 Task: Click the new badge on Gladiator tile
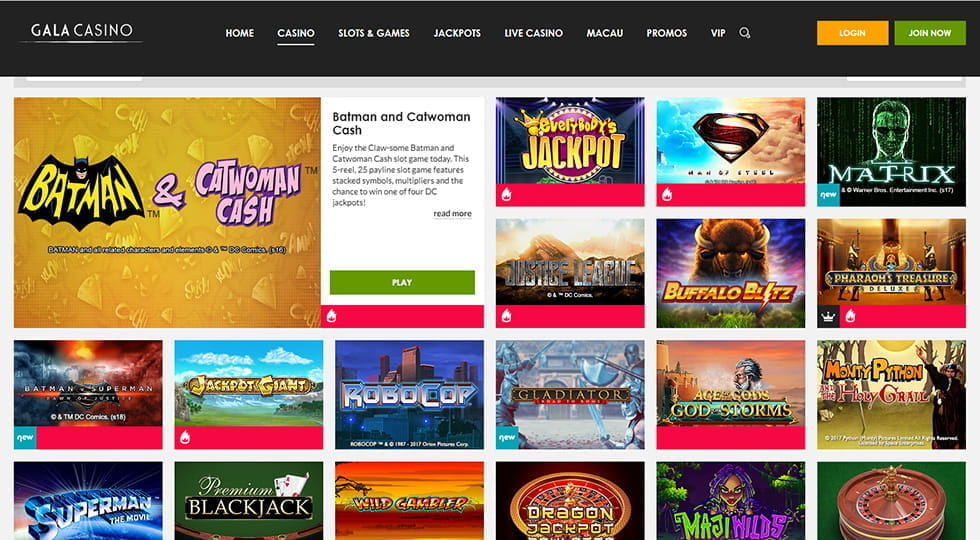point(507,438)
